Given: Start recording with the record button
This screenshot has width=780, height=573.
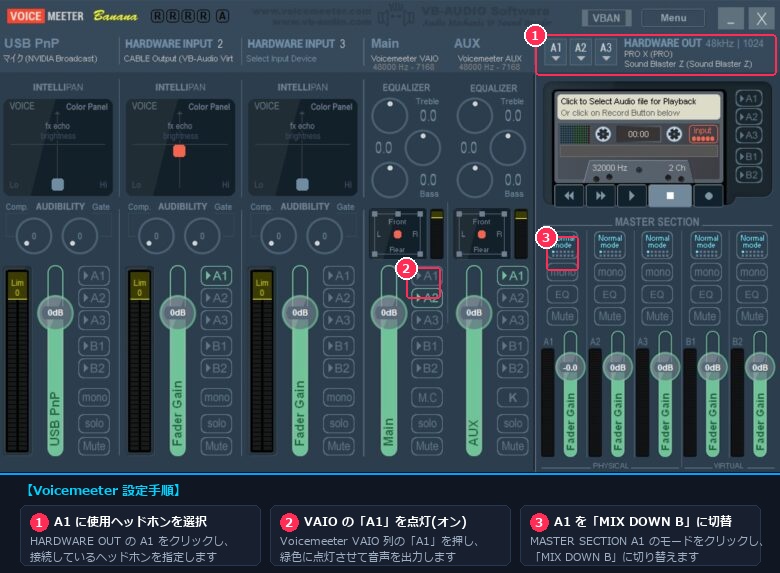Looking at the screenshot, I should (709, 196).
